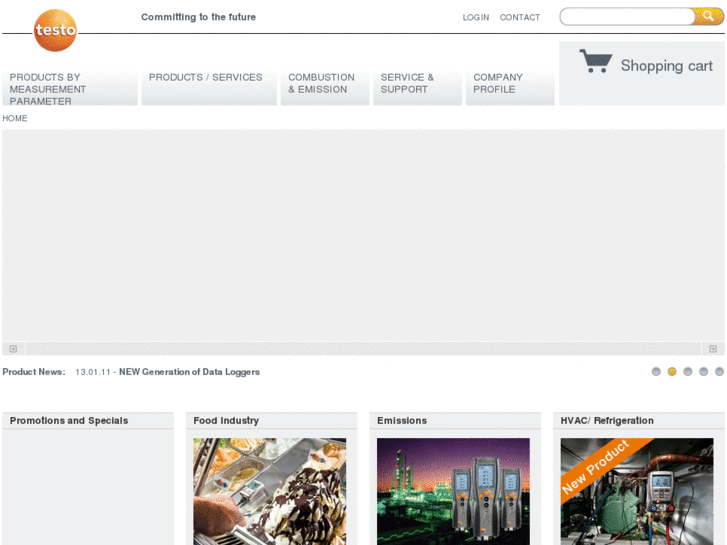This screenshot has height=545, width=727.
Task: Click the LOGIN link
Action: click(476, 18)
